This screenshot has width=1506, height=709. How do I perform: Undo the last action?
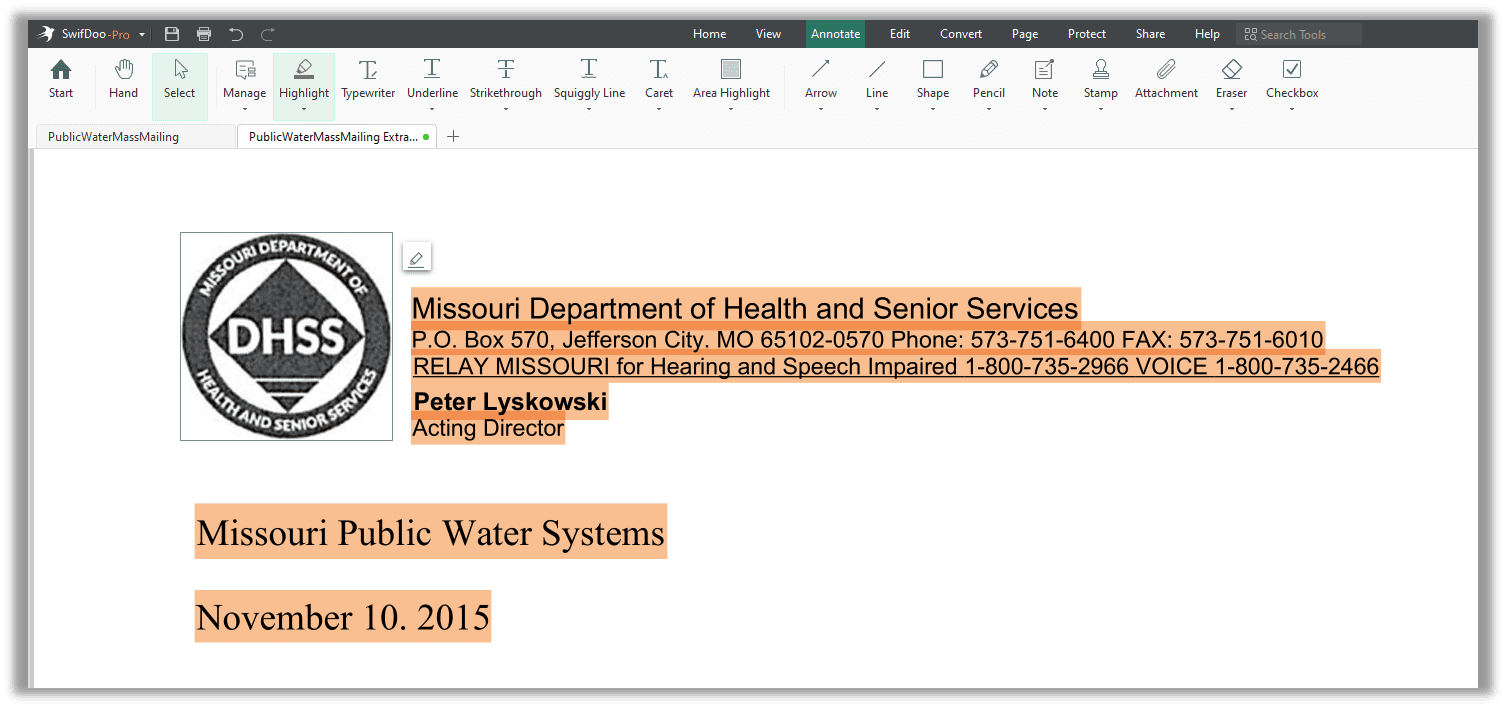(236, 34)
